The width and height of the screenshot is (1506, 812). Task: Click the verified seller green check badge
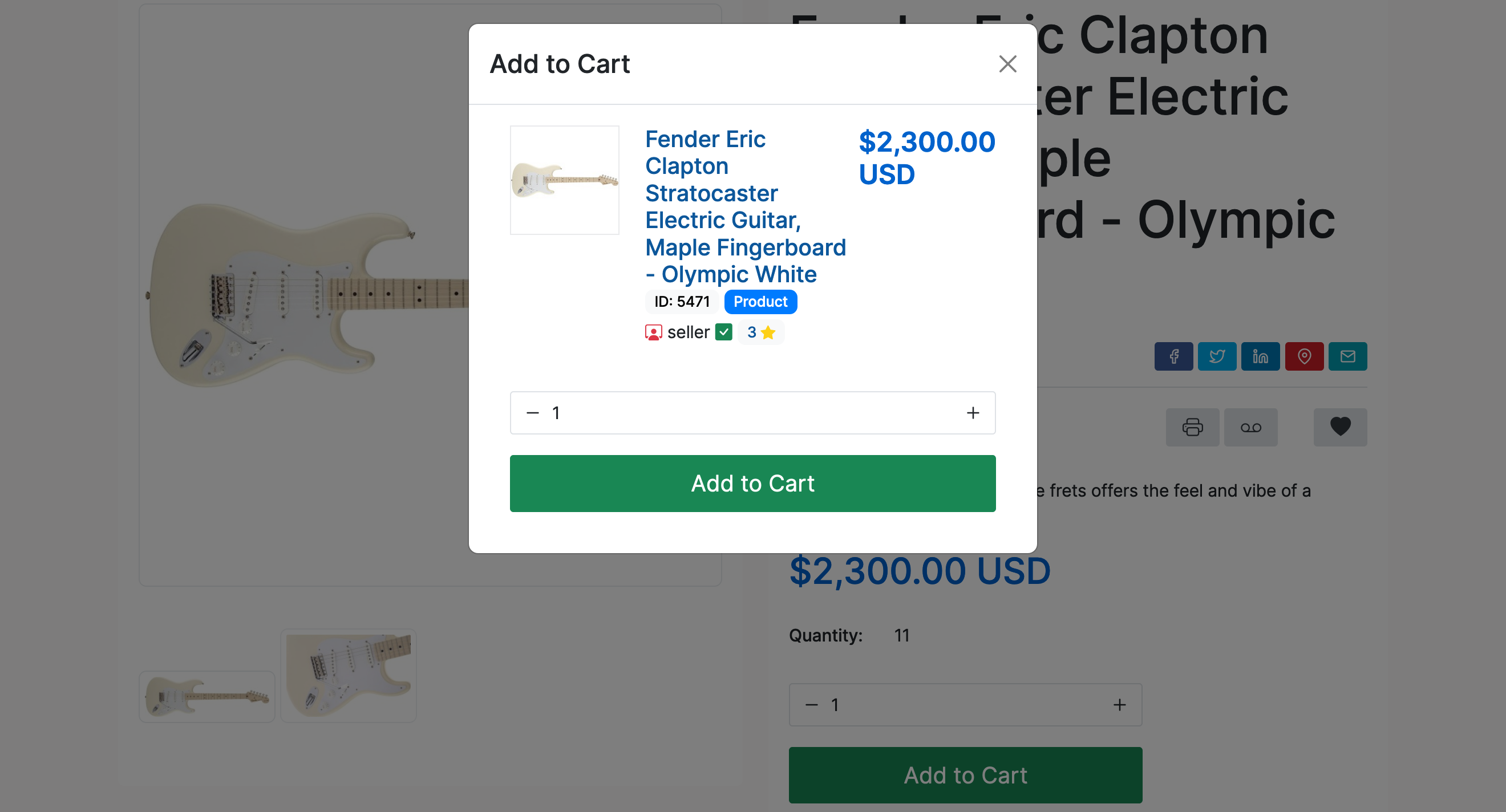[x=724, y=332]
